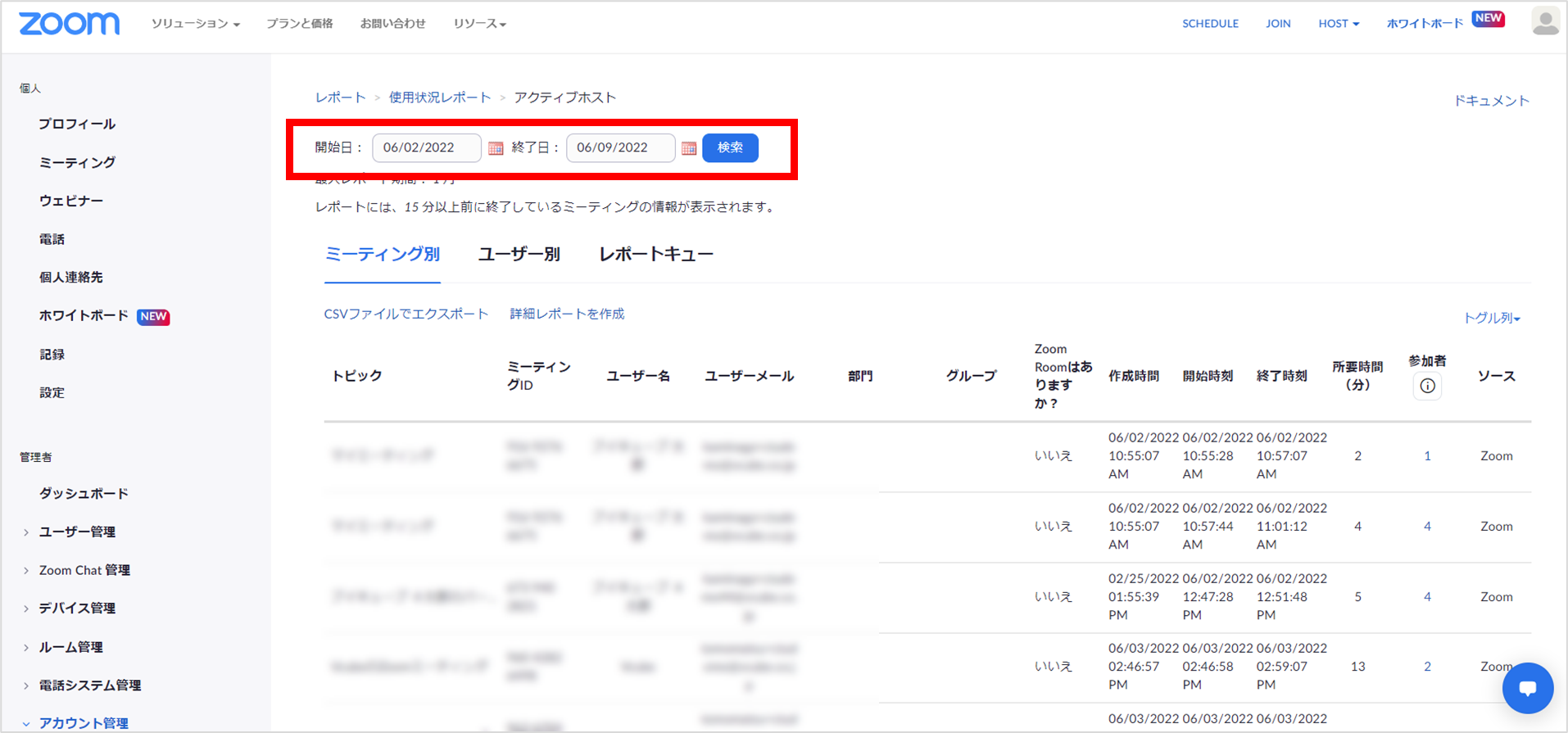
Task: Click the トピック column header
Action: [x=356, y=376]
